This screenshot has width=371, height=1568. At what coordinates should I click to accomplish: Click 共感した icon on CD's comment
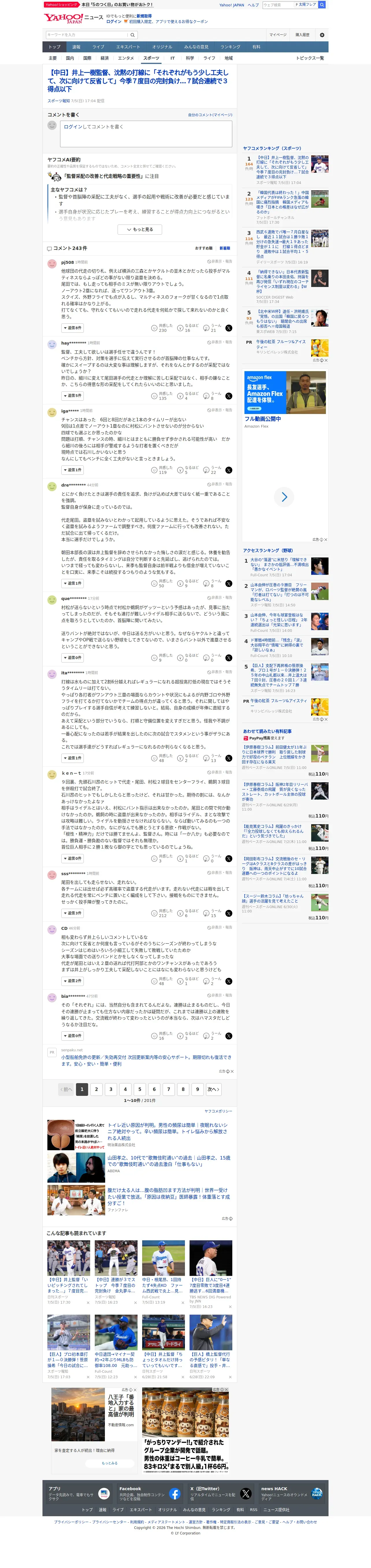[155, 981]
